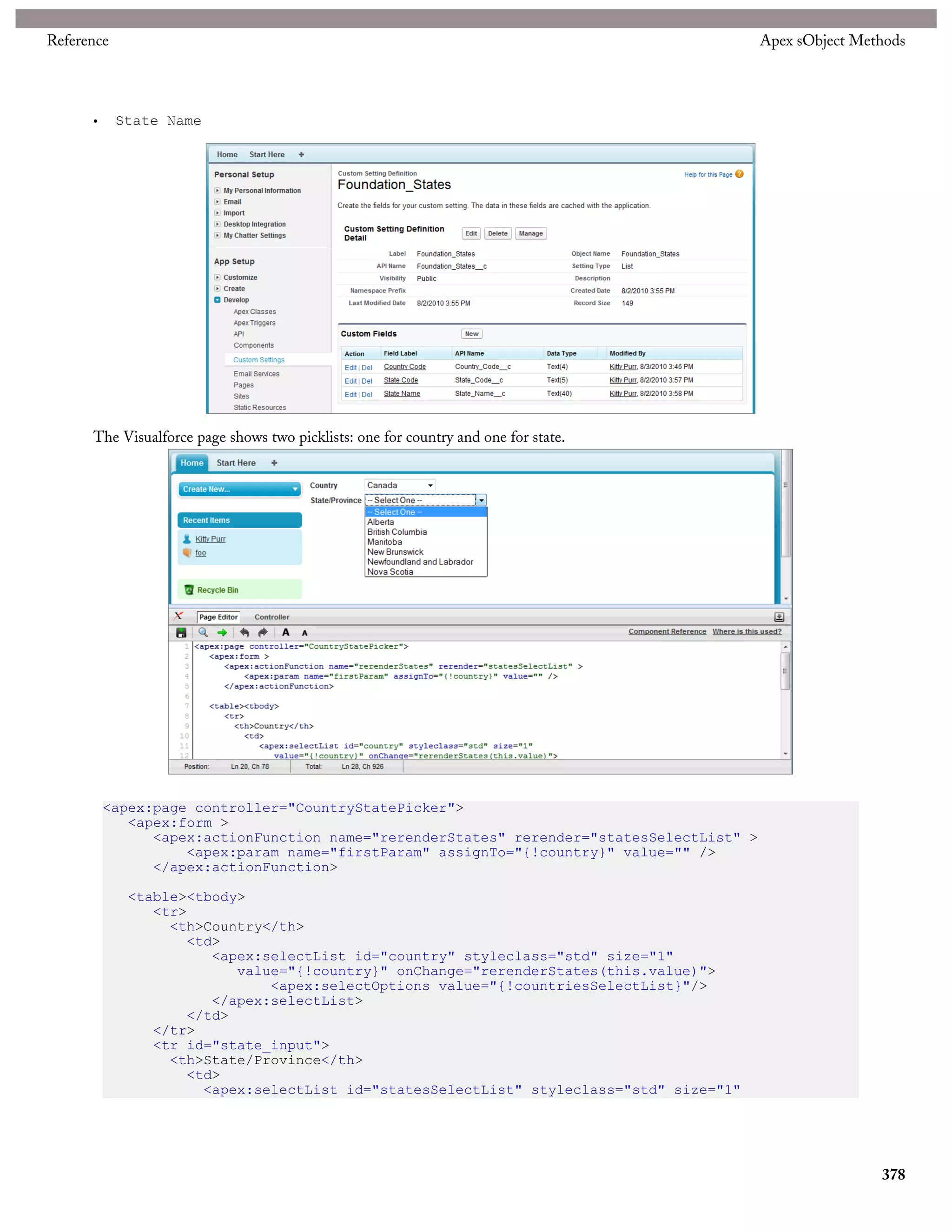The image size is (952, 1232).
Task: Redo the edit in Page Editor
Action: (x=263, y=632)
